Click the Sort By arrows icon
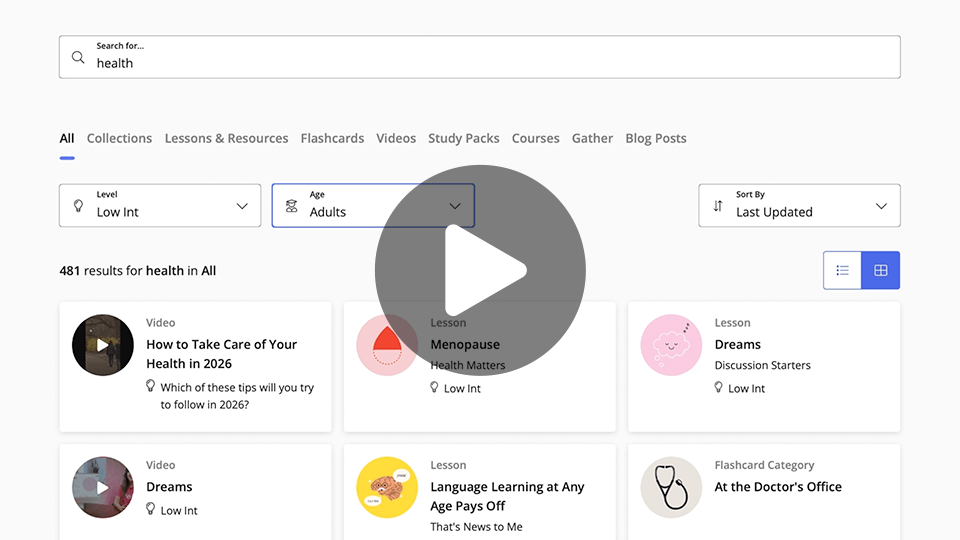Screen dimensions: 960x540 point(718,206)
